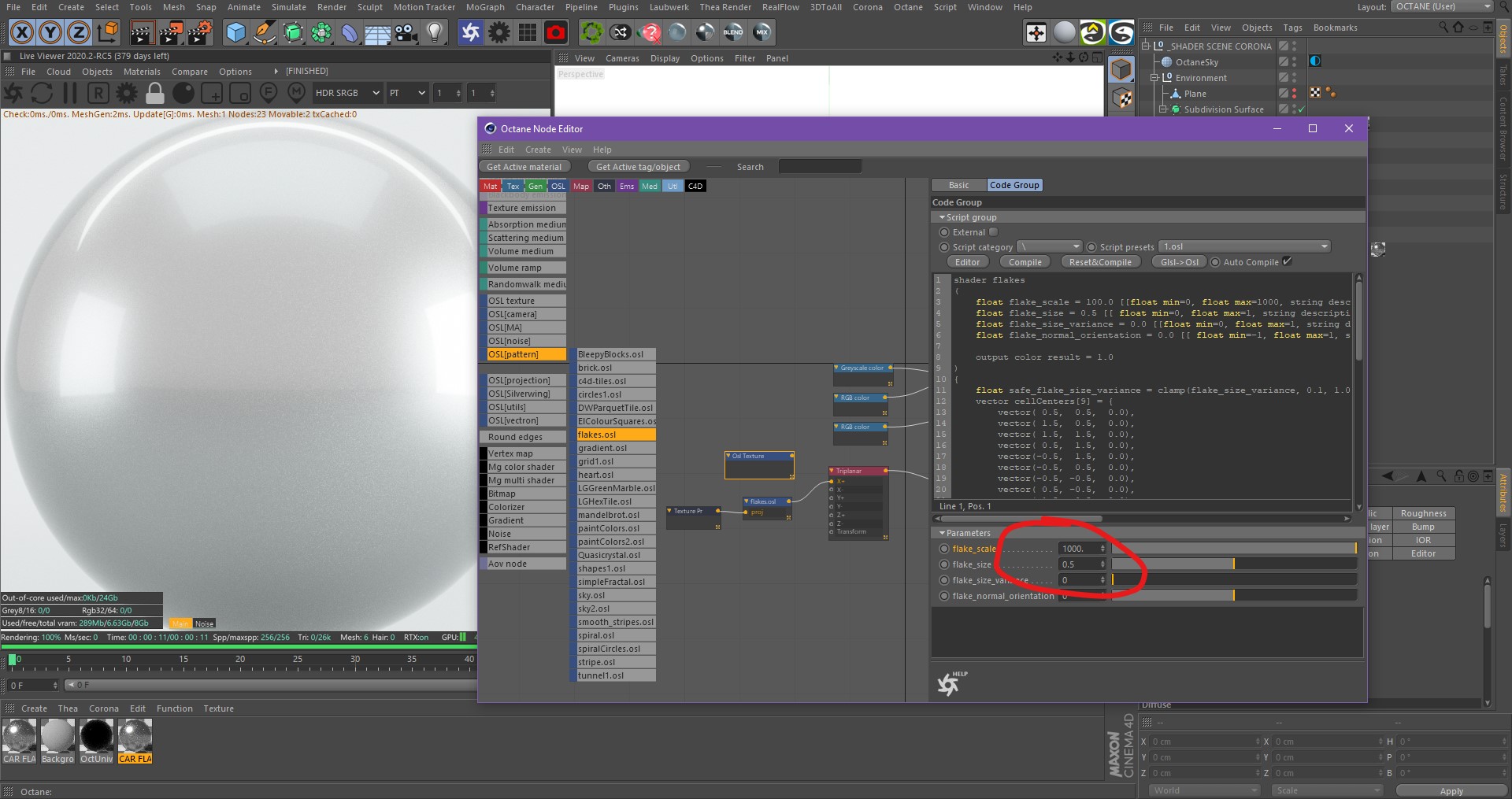Toggle the X axis lock icon
Viewport: 1512px width, 799px height.
click(x=22, y=32)
